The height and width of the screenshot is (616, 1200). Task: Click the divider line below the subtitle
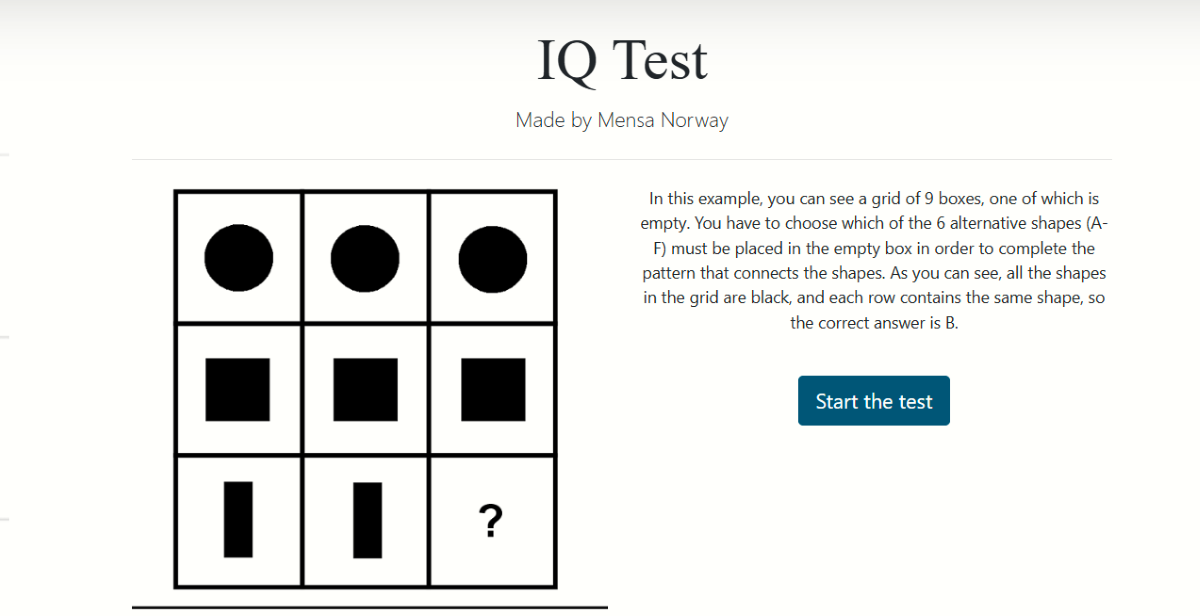622,157
